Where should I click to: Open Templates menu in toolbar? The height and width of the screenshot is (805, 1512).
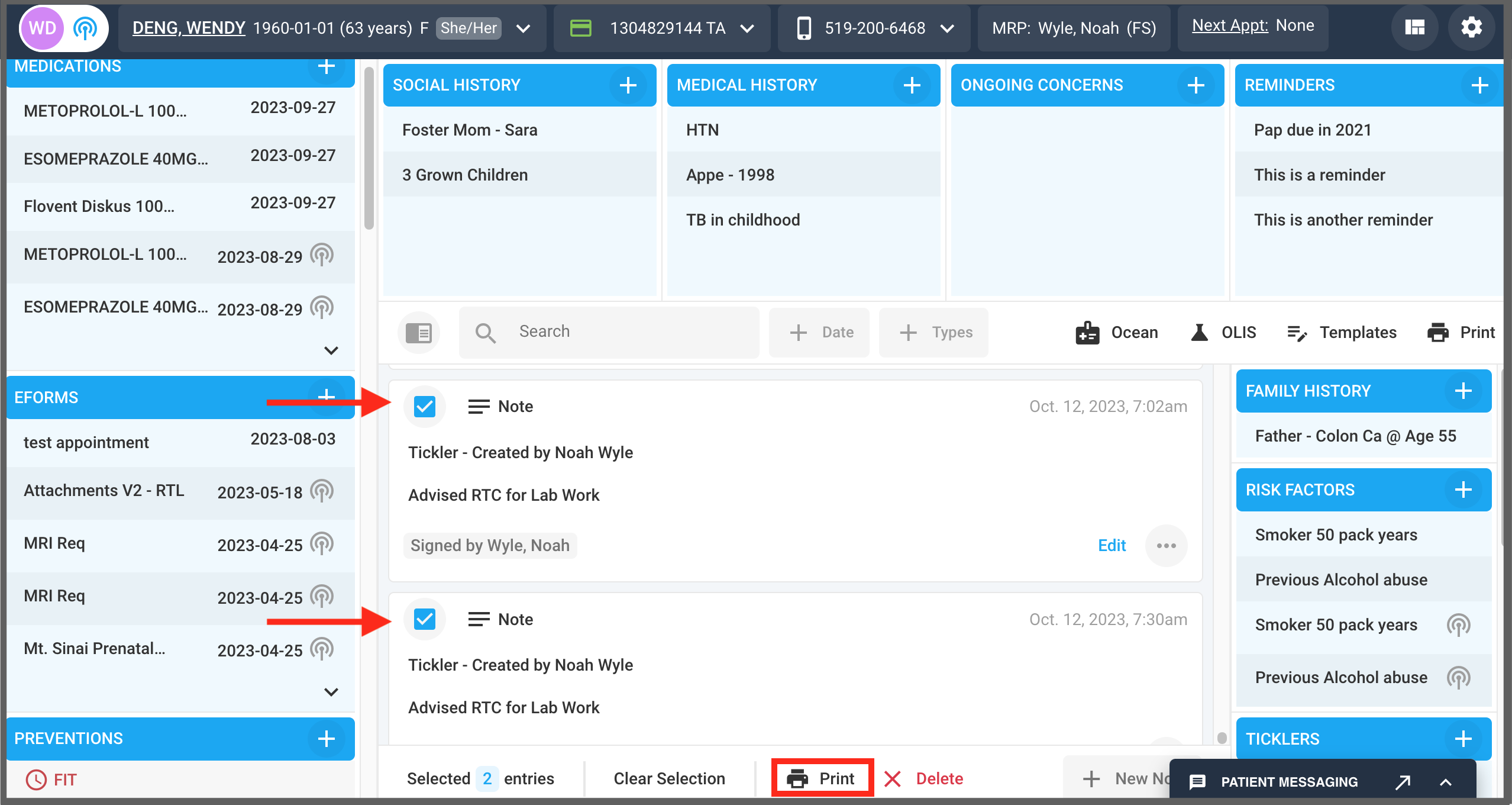click(x=1342, y=333)
